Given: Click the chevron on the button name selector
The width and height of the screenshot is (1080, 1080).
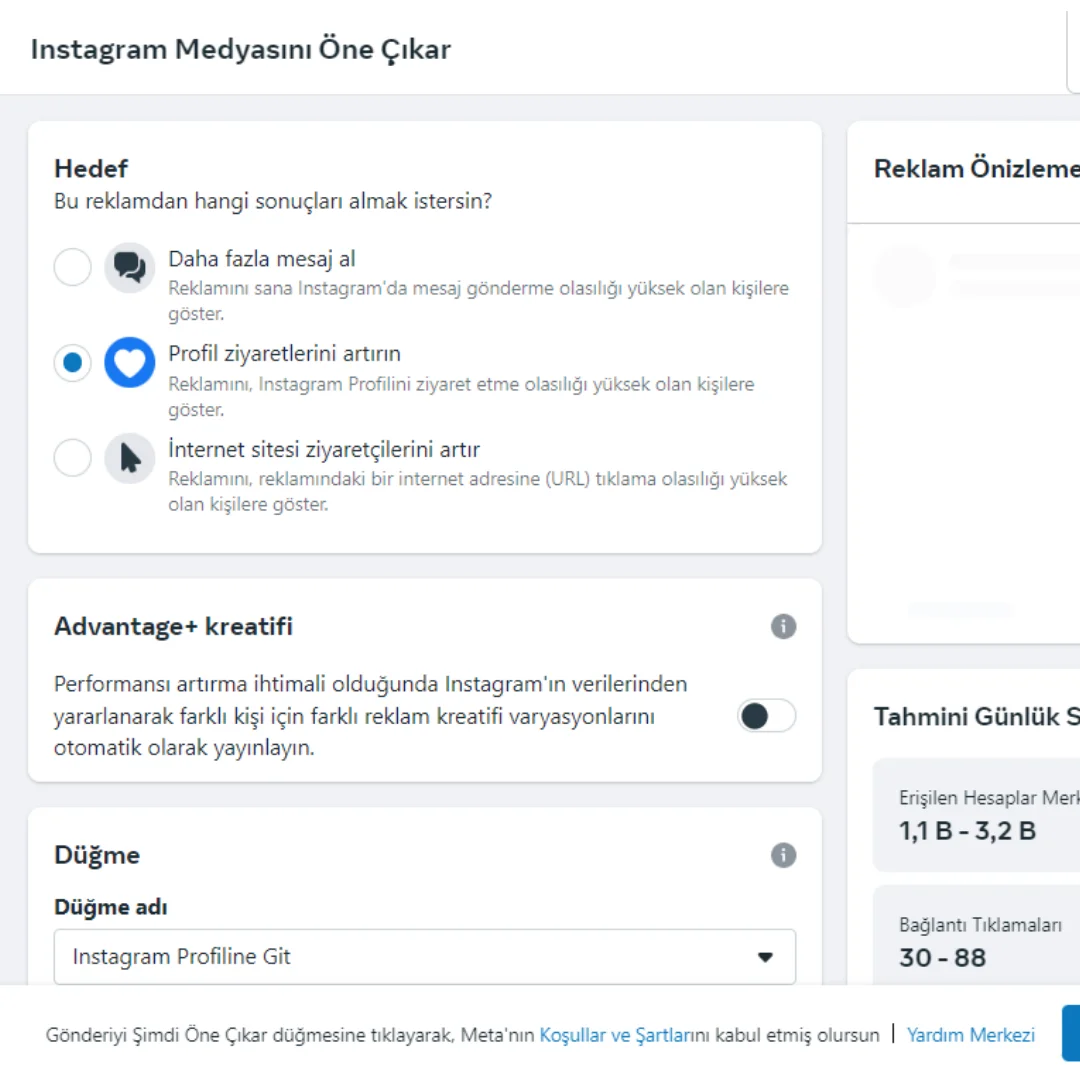Looking at the screenshot, I should (765, 957).
